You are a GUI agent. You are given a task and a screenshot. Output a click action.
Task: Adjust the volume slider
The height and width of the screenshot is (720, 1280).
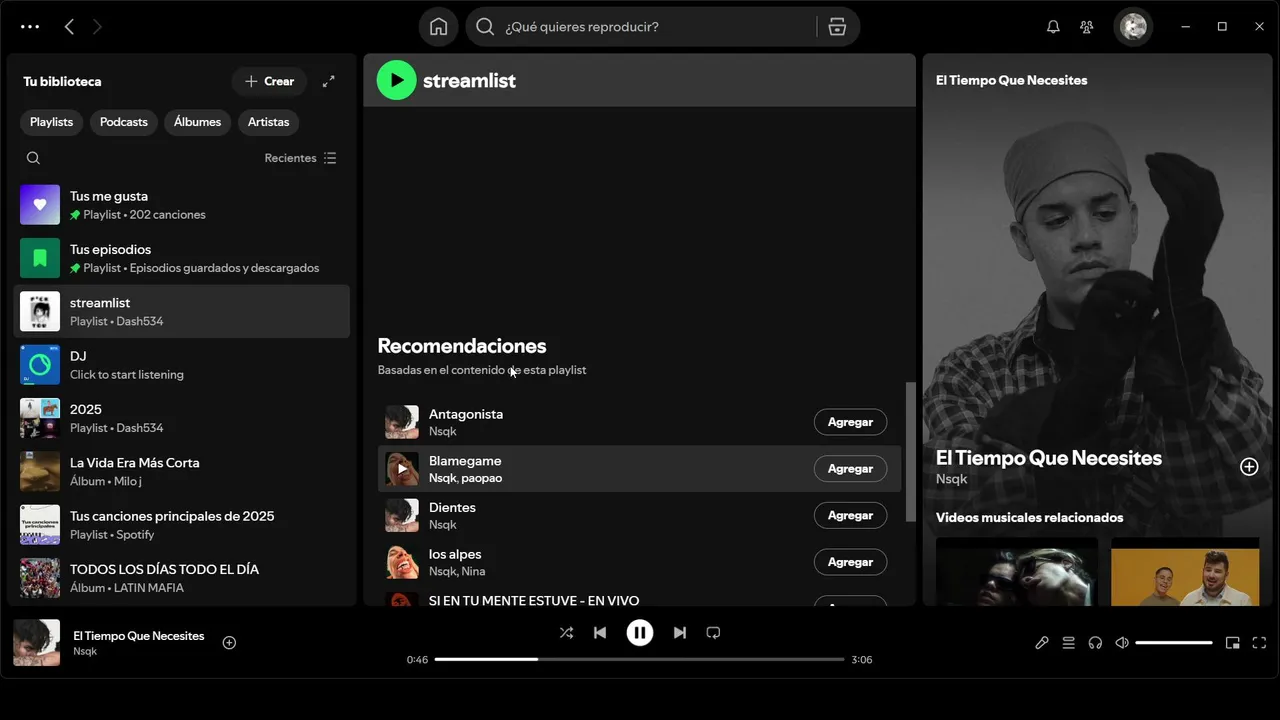point(1174,643)
